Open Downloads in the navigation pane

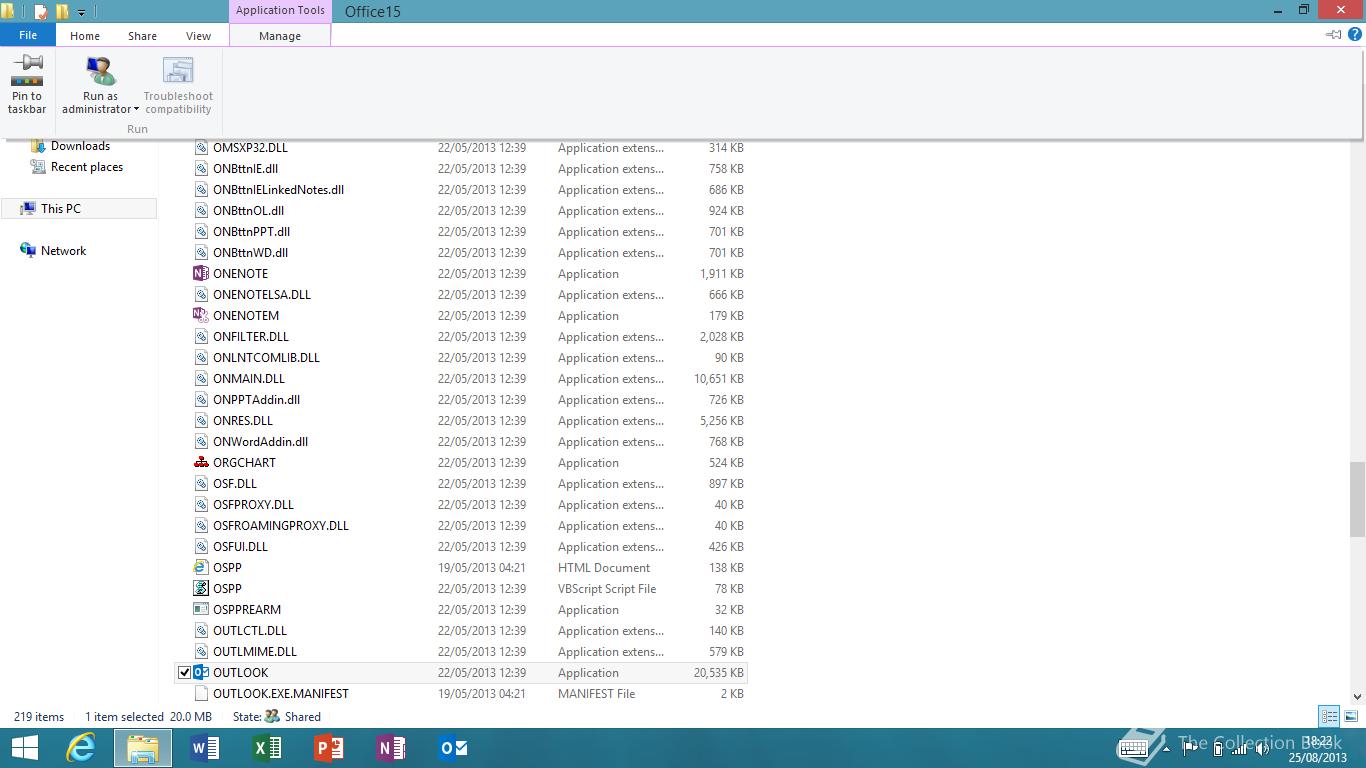point(80,146)
